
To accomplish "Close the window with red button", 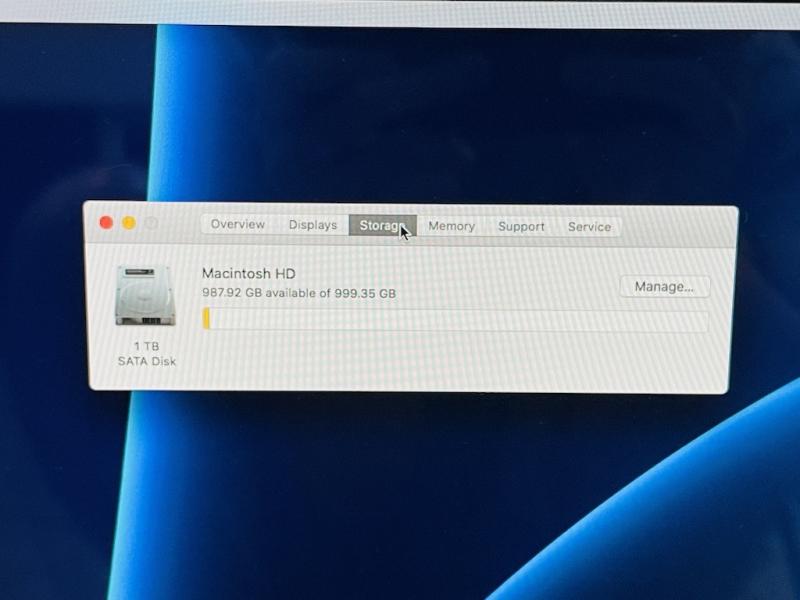I will click(106, 222).
